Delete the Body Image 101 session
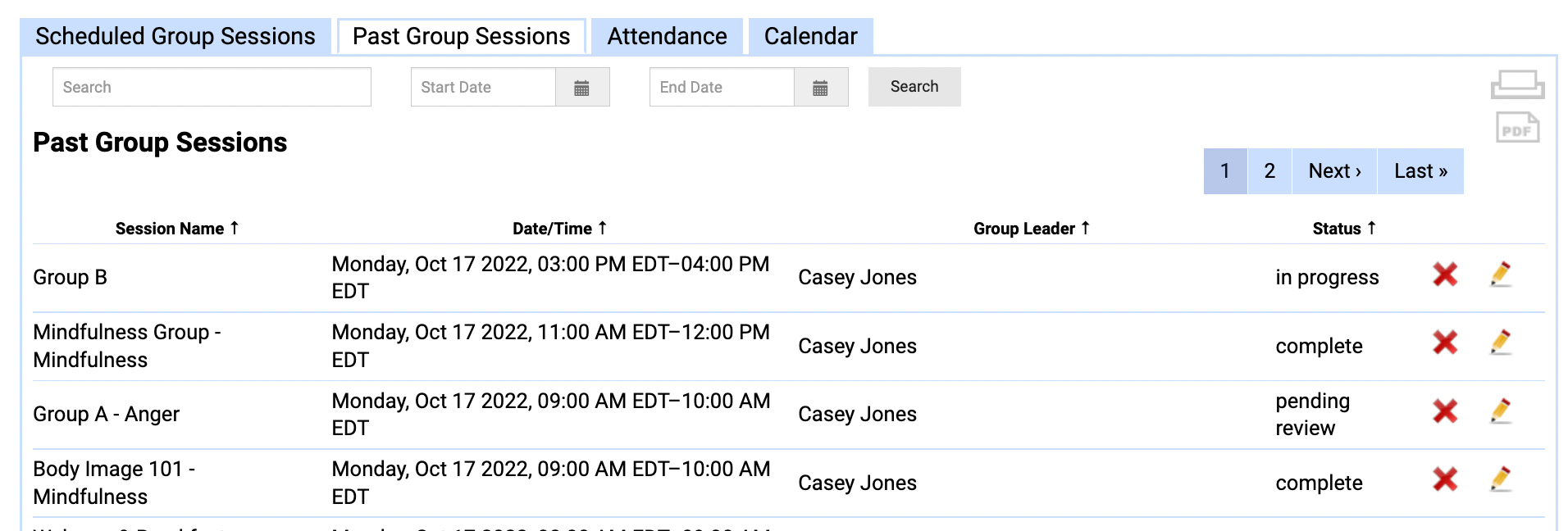 [1445, 479]
